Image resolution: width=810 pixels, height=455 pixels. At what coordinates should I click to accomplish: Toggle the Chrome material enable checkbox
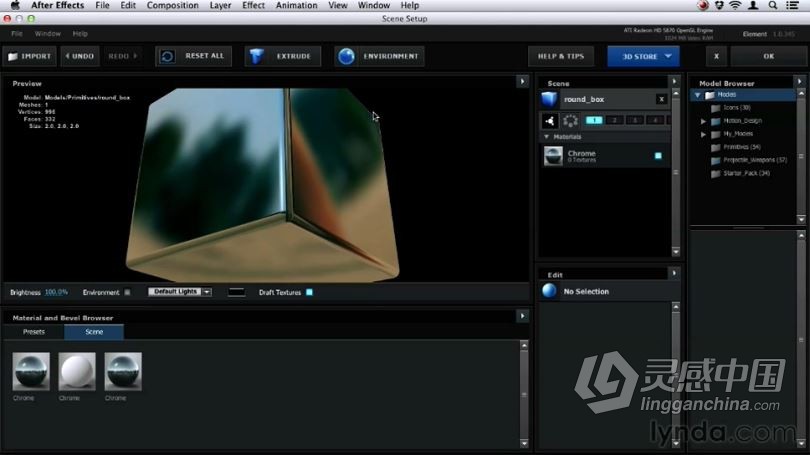coord(658,156)
